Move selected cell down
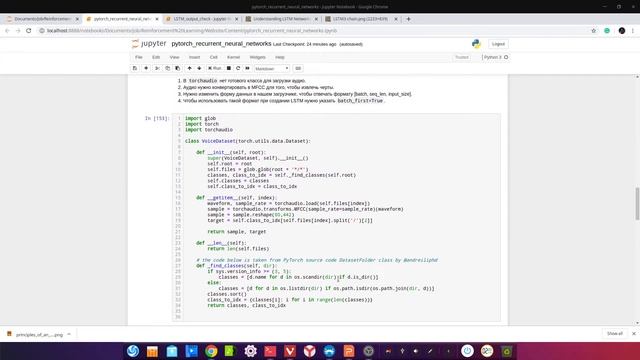 [199, 68]
